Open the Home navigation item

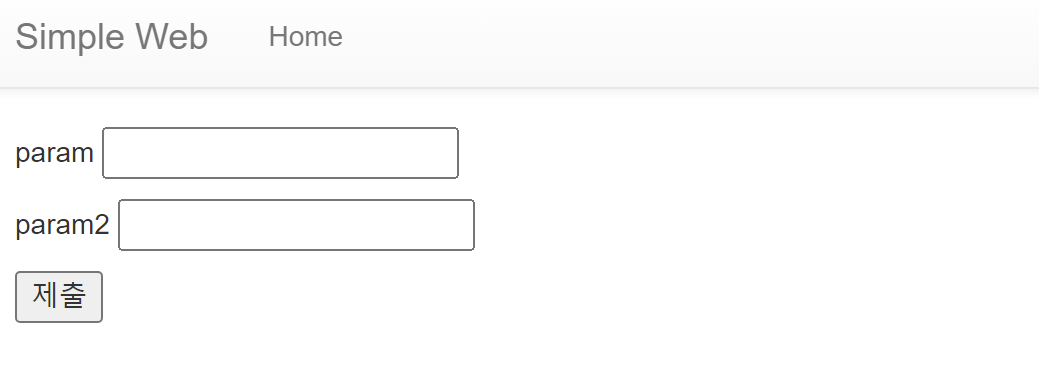pos(305,36)
